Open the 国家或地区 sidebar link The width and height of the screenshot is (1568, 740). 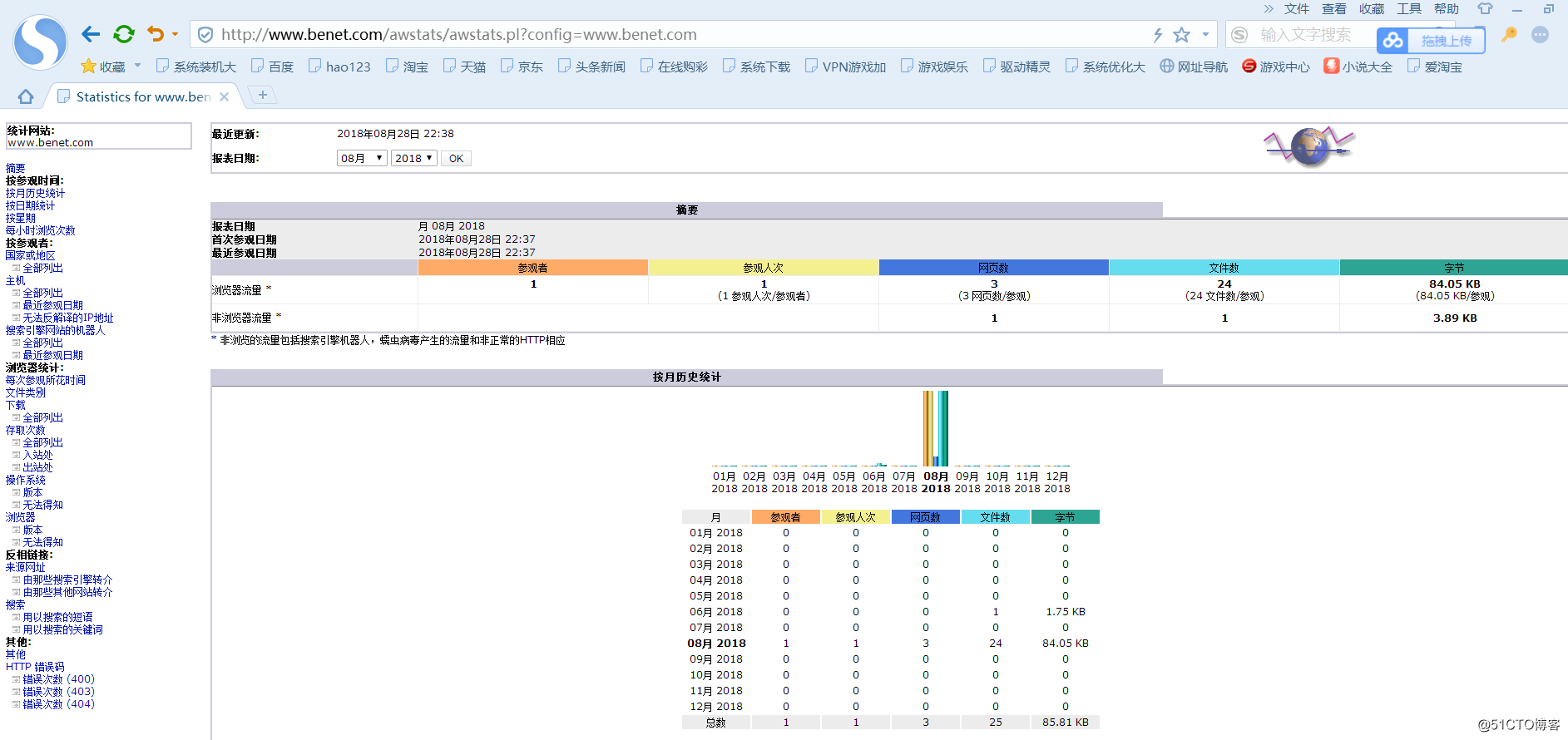pyautogui.click(x=30, y=255)
